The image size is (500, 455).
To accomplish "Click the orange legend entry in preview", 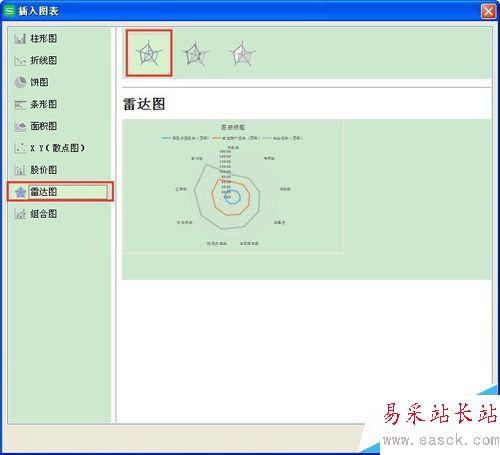I will coord(236,138).
